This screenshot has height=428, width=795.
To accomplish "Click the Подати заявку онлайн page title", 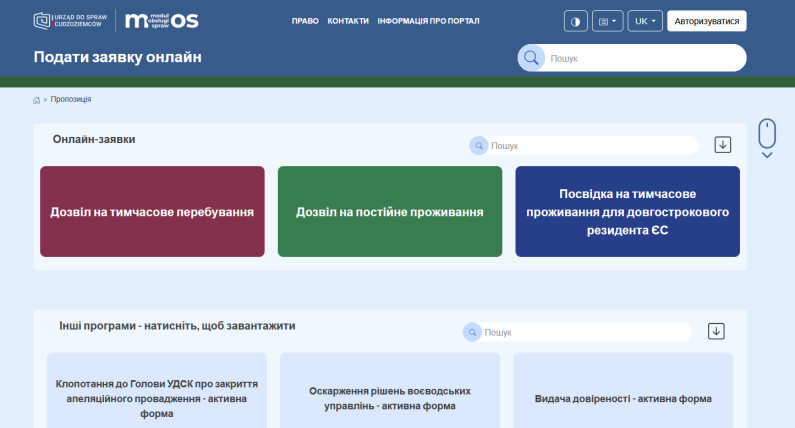I will pos(118,57).
